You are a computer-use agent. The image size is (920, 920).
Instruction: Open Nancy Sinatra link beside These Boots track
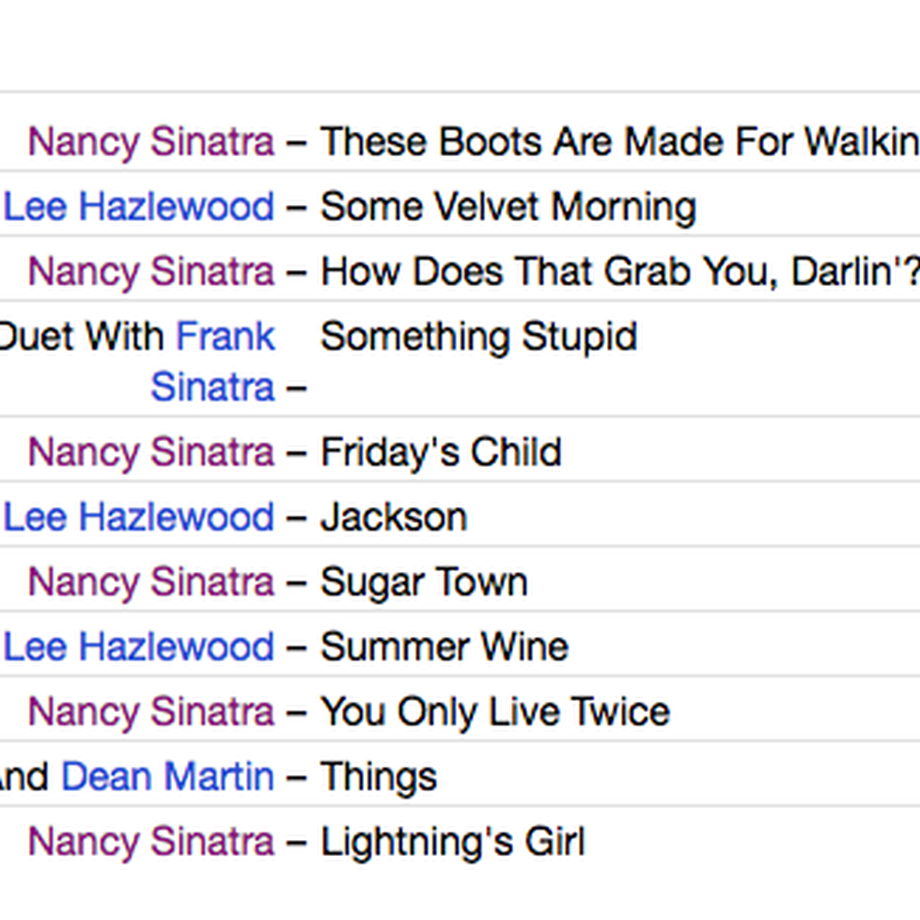151,143
